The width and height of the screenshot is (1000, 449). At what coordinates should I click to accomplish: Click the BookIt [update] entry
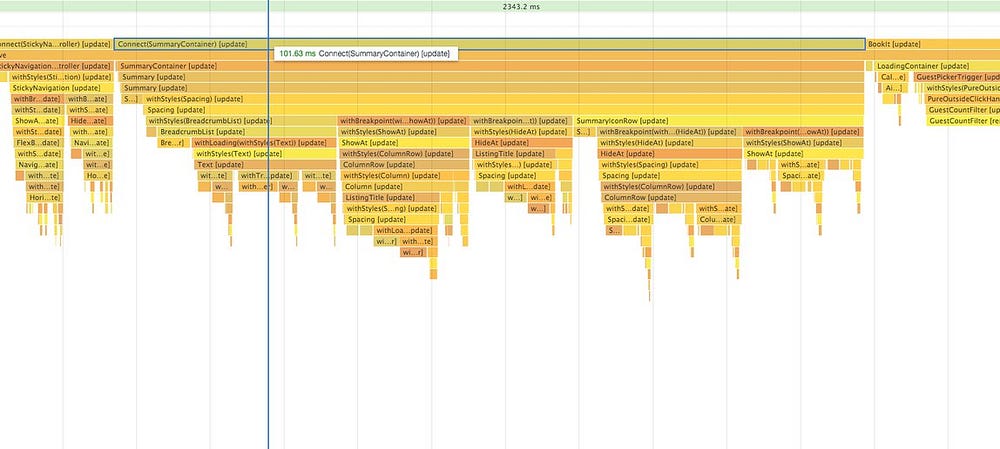tap(933, 44)
